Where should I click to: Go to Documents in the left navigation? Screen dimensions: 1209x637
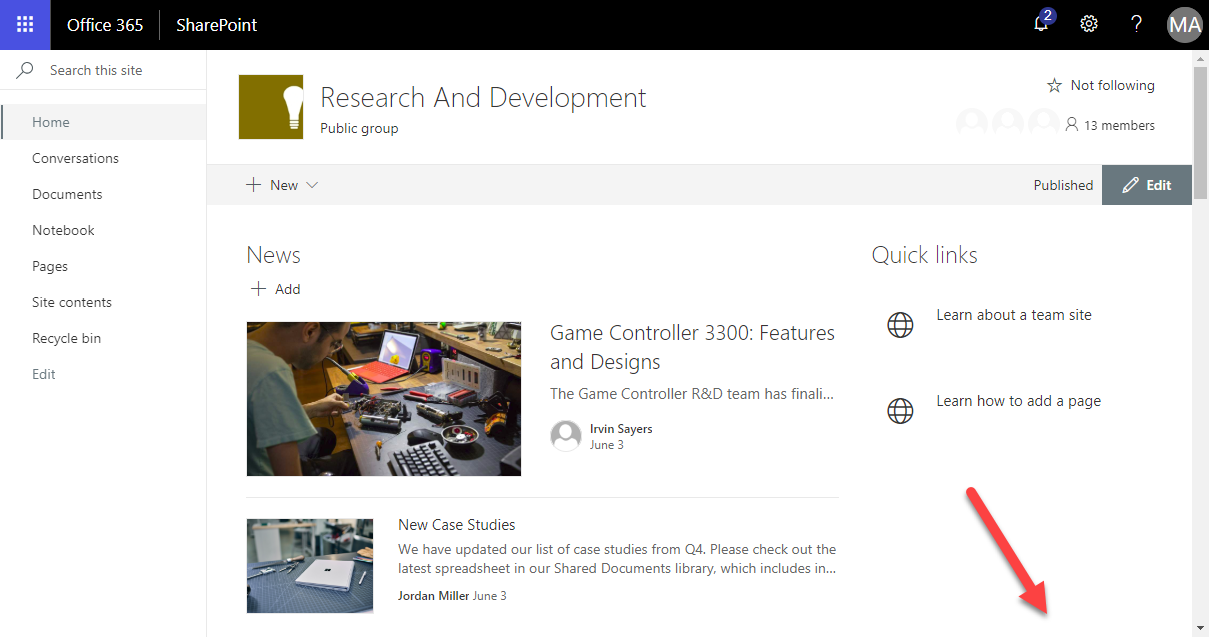[67, 194]
